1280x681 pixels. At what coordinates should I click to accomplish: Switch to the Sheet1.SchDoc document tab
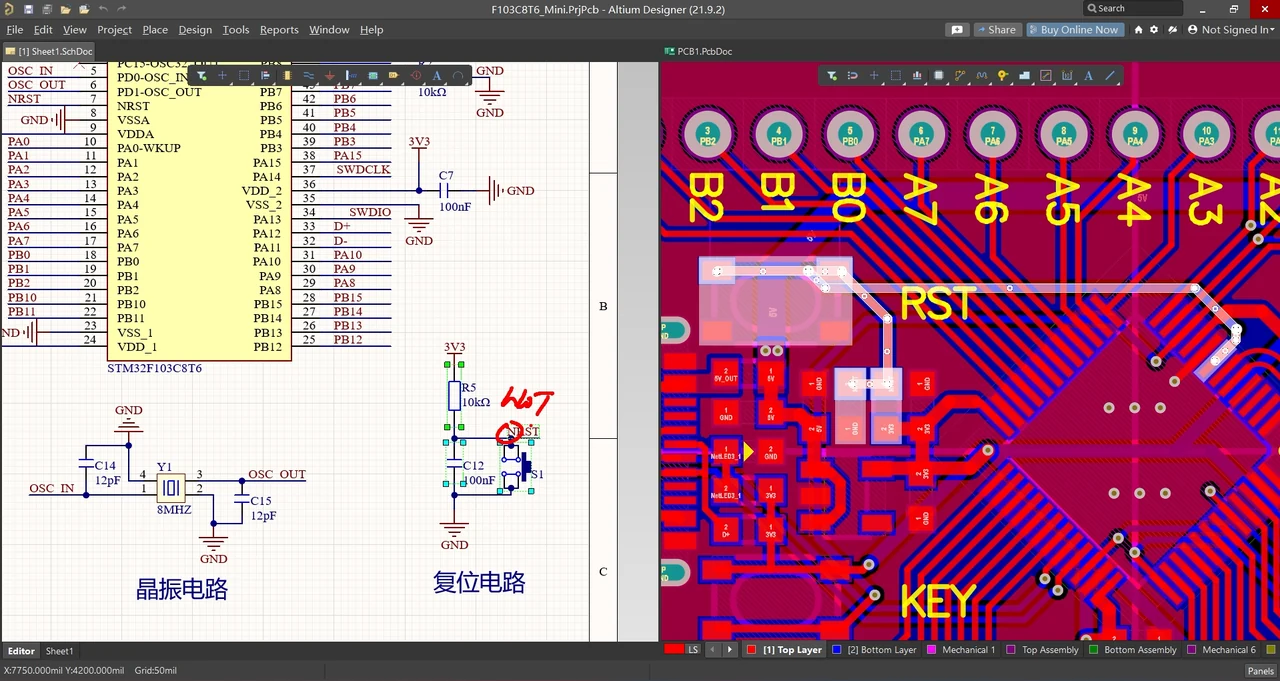pos(49,51)
